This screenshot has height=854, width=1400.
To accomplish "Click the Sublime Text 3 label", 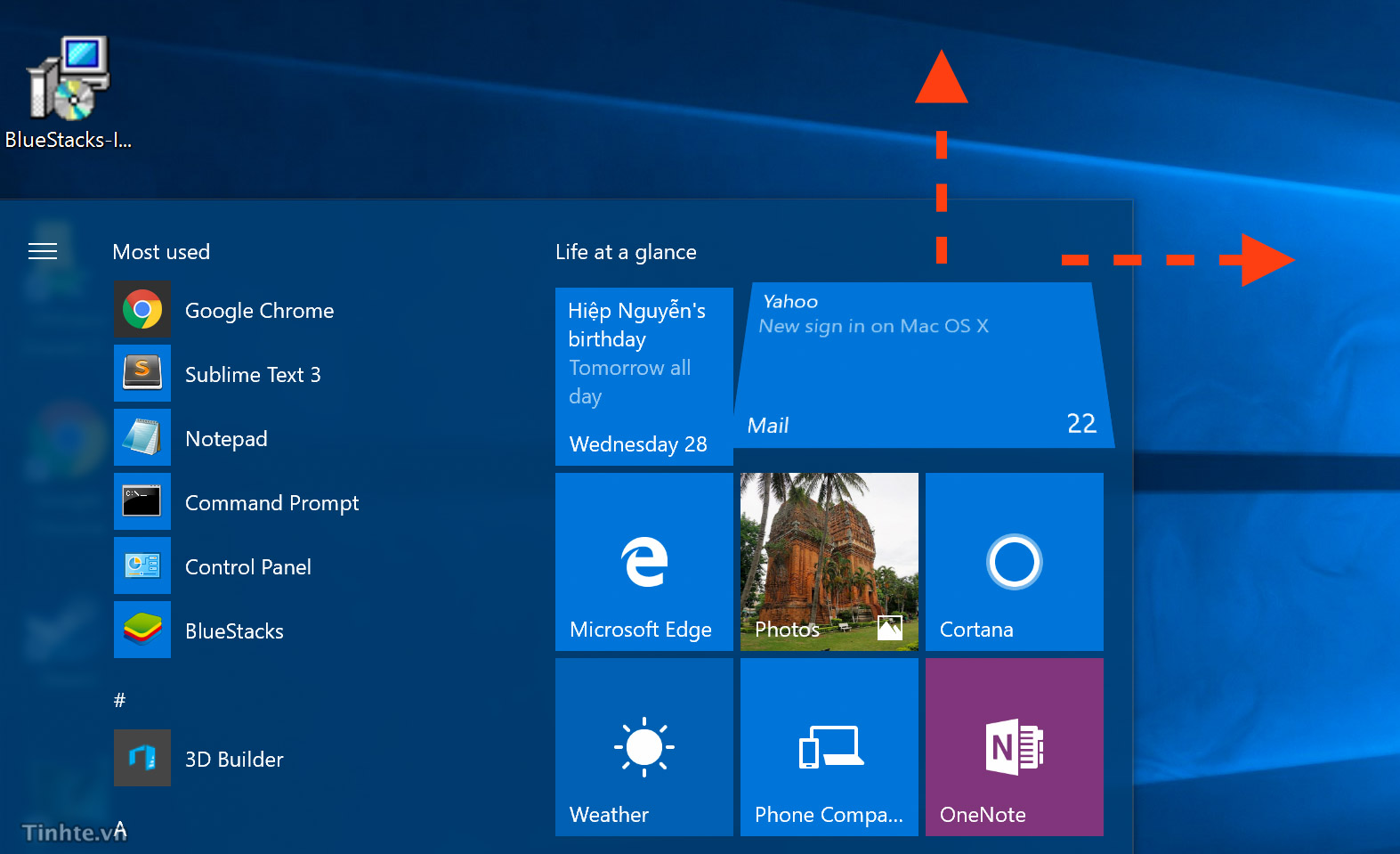I will click(253, 375).
